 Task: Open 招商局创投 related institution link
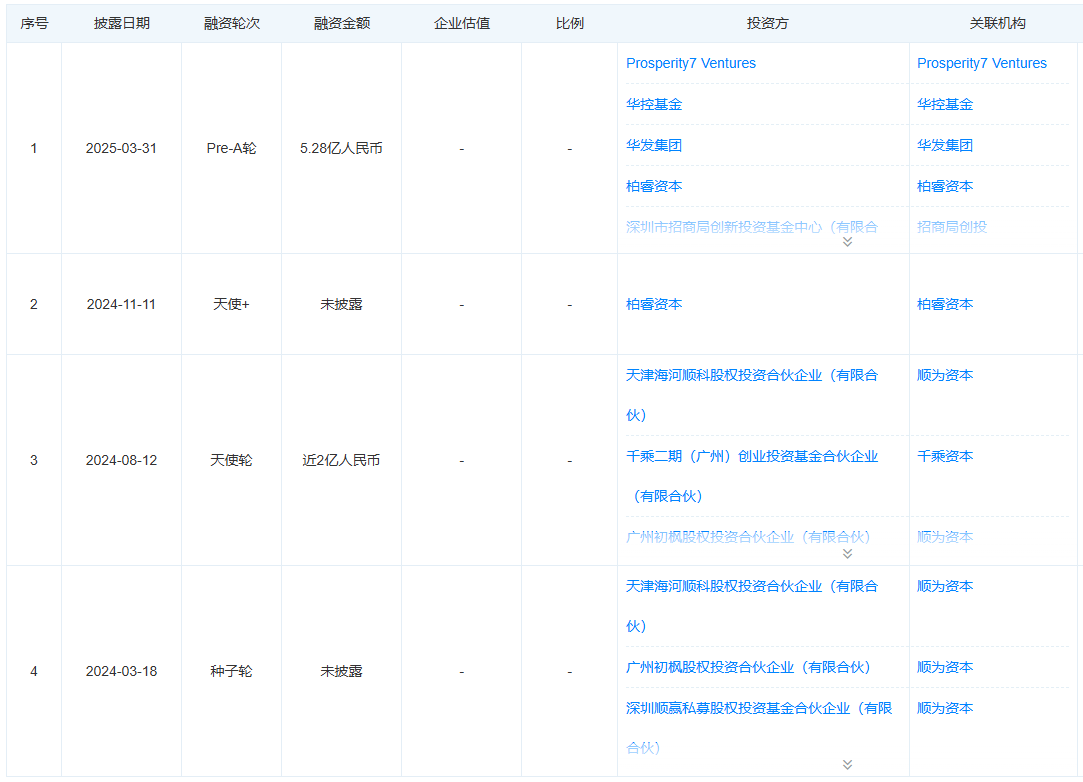pyautogui.click(x=952, y=227)
